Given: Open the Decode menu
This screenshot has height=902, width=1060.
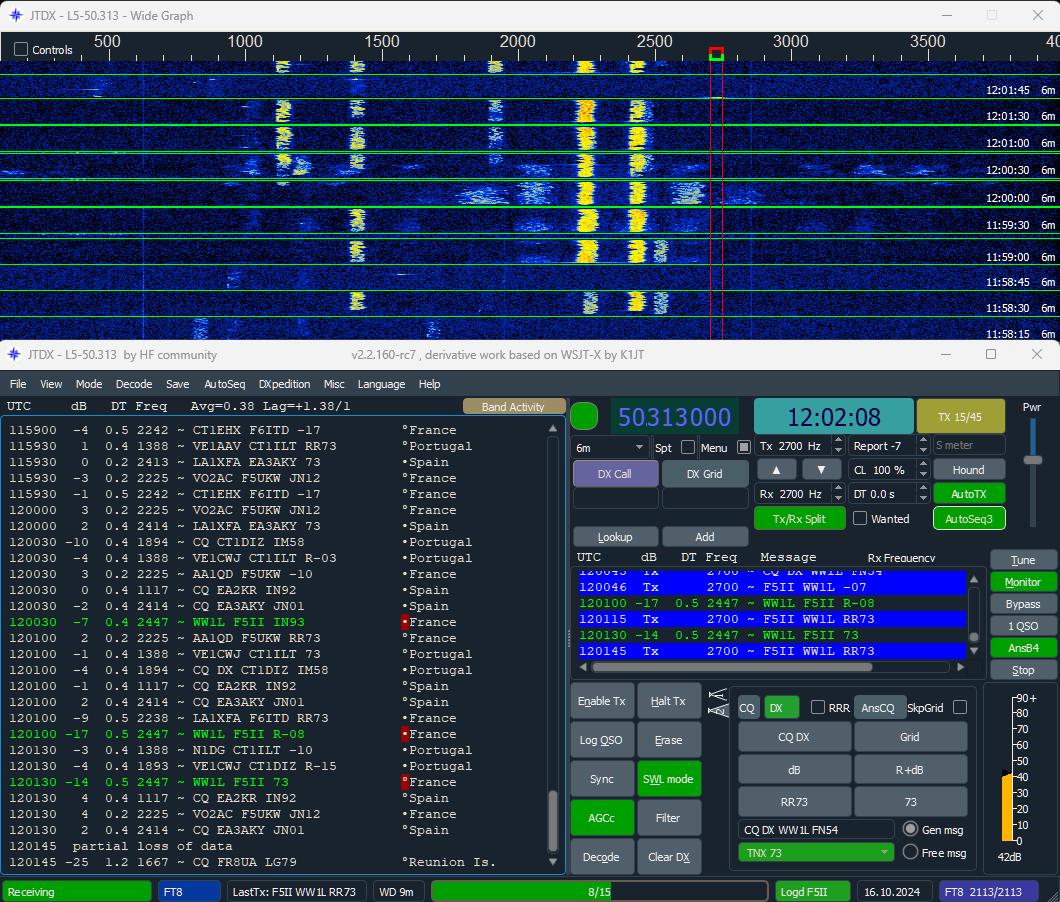Looking at the screenshot, I should click(x=134, y=383).
